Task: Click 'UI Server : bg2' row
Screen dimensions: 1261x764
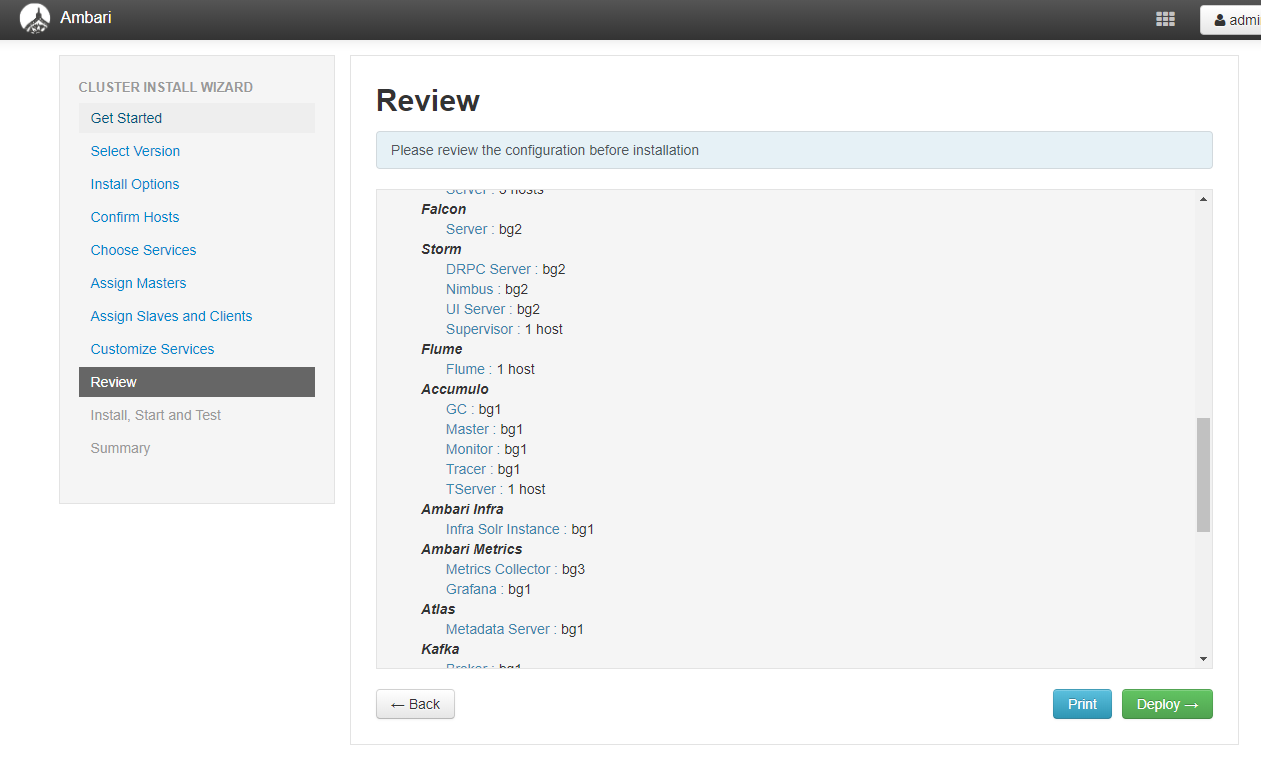Action: click(x=493, y=309)
